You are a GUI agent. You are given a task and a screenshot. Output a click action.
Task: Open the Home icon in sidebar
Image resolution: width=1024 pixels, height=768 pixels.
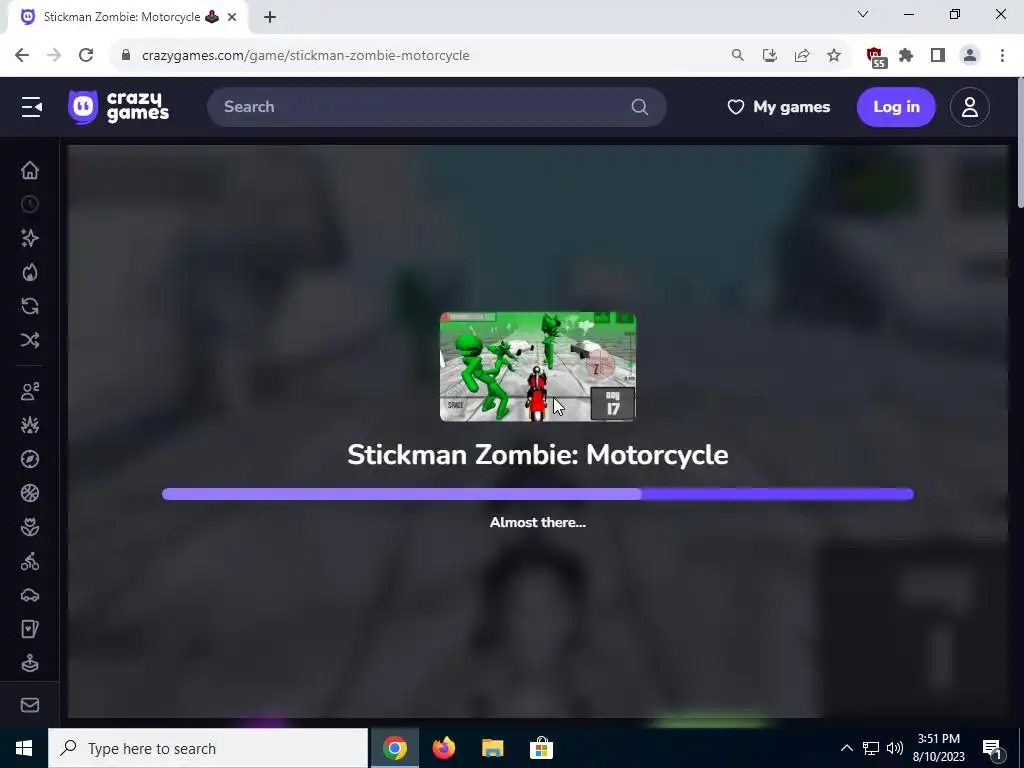point(30,170)
